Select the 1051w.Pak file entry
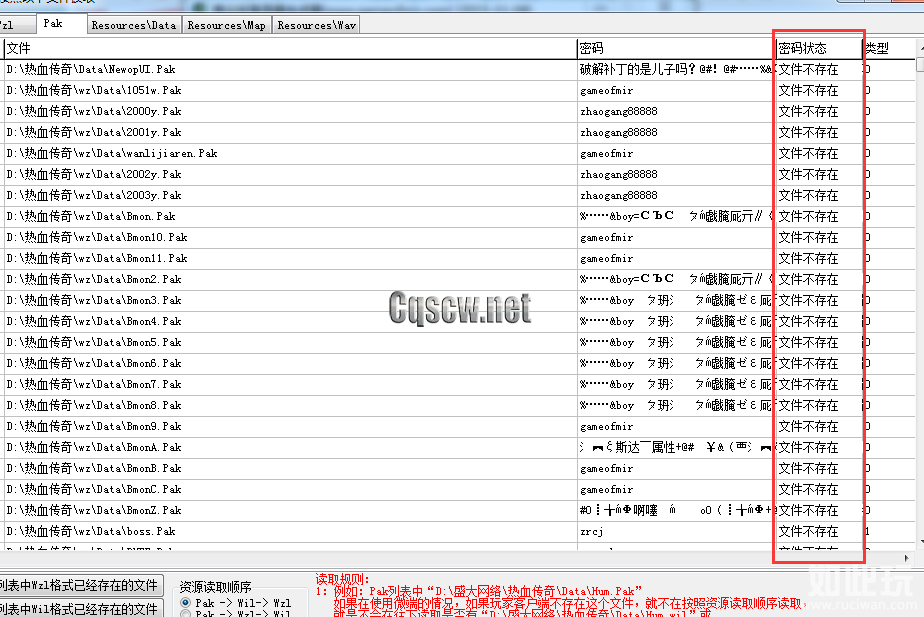 point(94,91)
